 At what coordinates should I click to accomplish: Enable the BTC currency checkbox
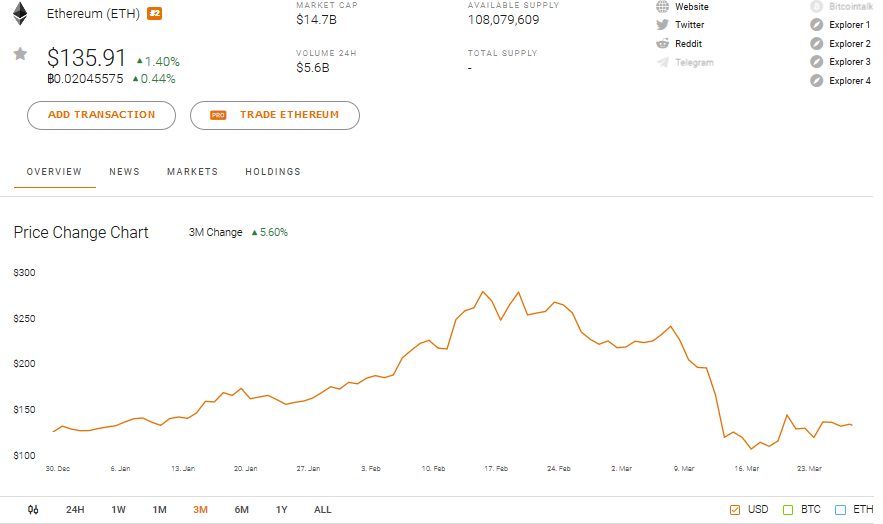[788, 510]
